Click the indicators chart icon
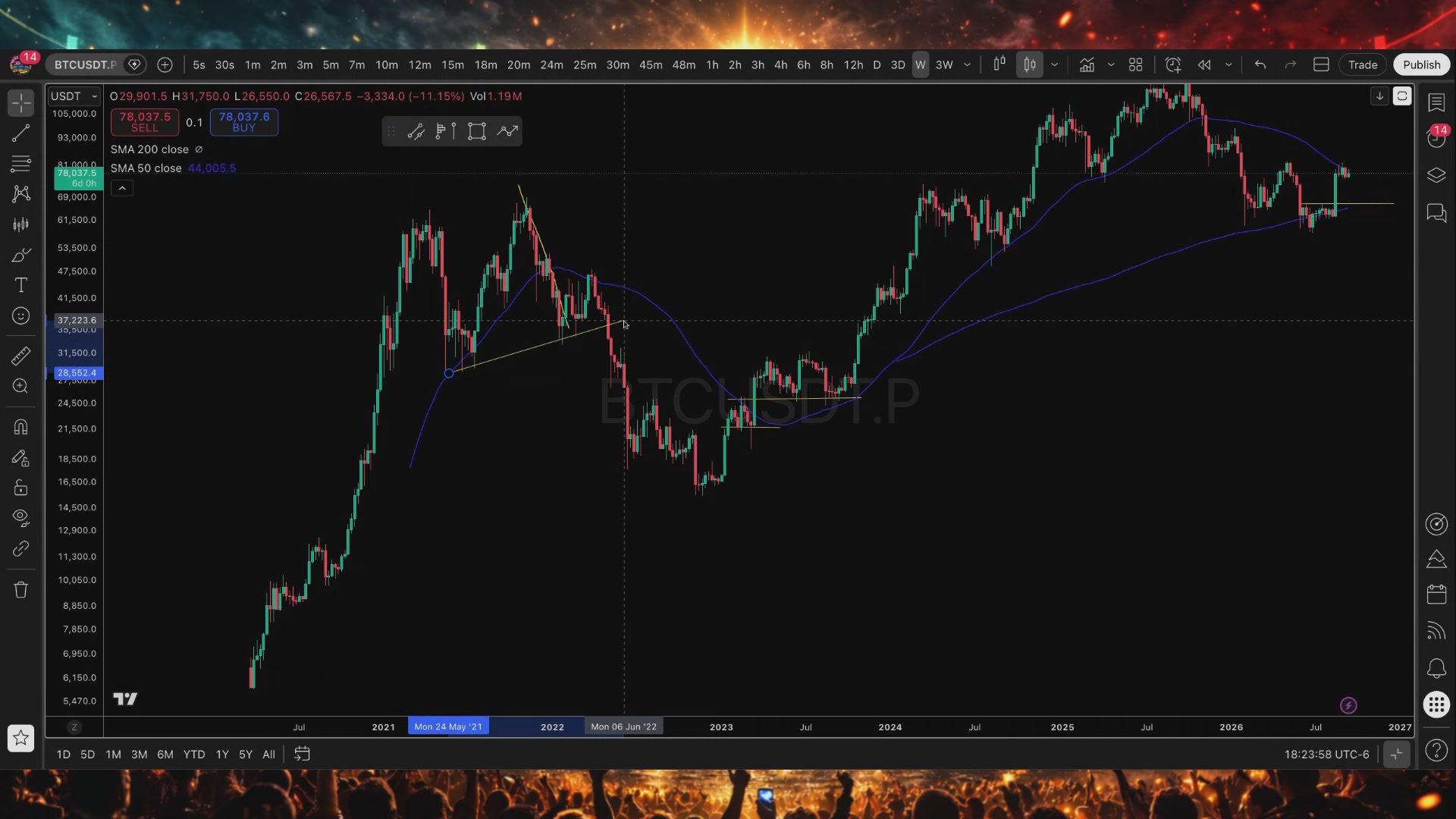Image resolution: width=1456 pixels, height=819 pixels. point(1087,64)
